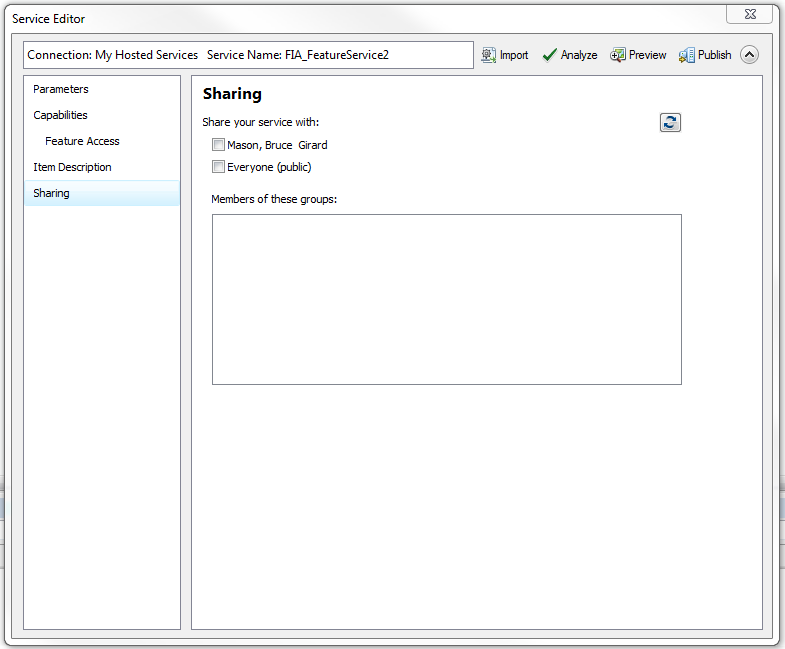Click the Import toolbar icon
785x649 pixels.
[x=489, y=55]
